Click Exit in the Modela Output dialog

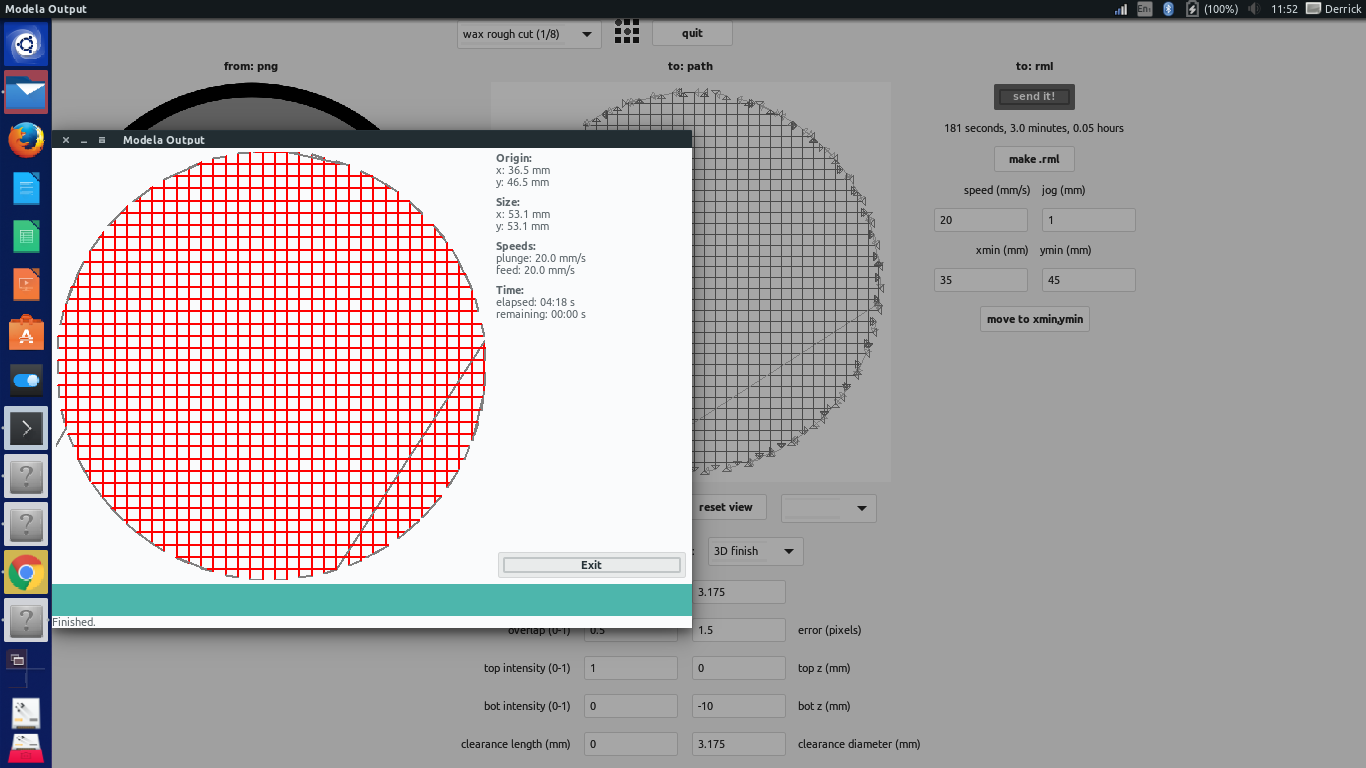591,565
